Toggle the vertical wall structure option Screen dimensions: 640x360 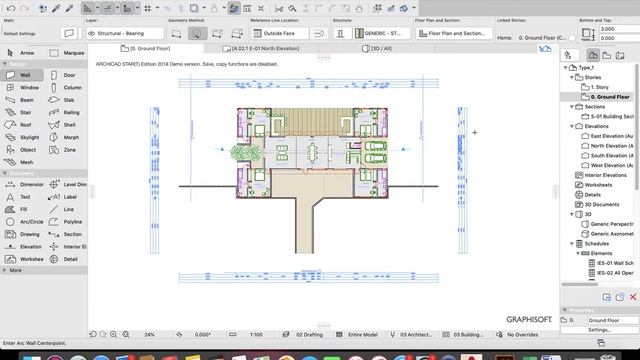pyautogui.click(x=340, y=33)
